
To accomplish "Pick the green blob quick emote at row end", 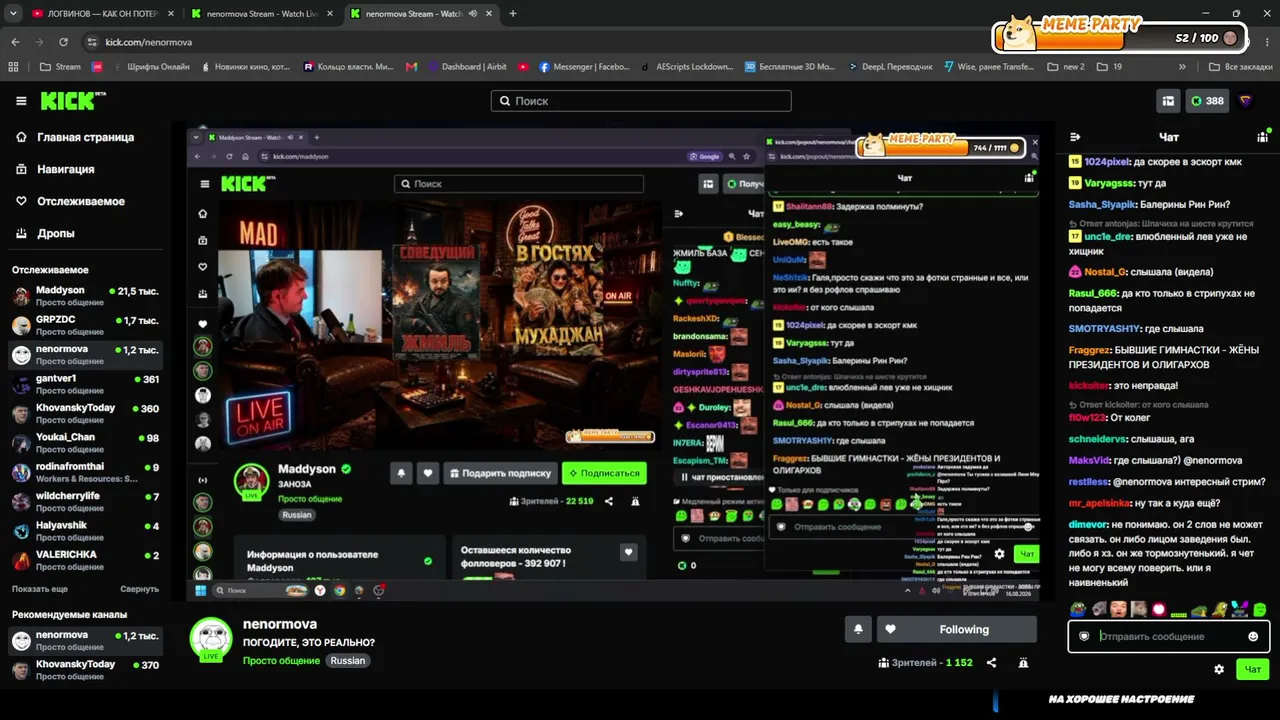I will click(1260, 609).
